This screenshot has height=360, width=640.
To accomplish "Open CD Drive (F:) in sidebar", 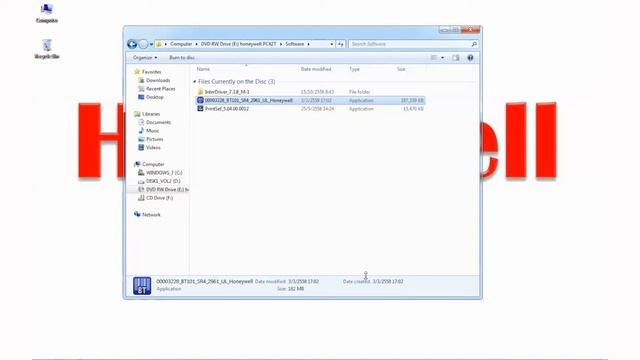I will pos(159,198).
